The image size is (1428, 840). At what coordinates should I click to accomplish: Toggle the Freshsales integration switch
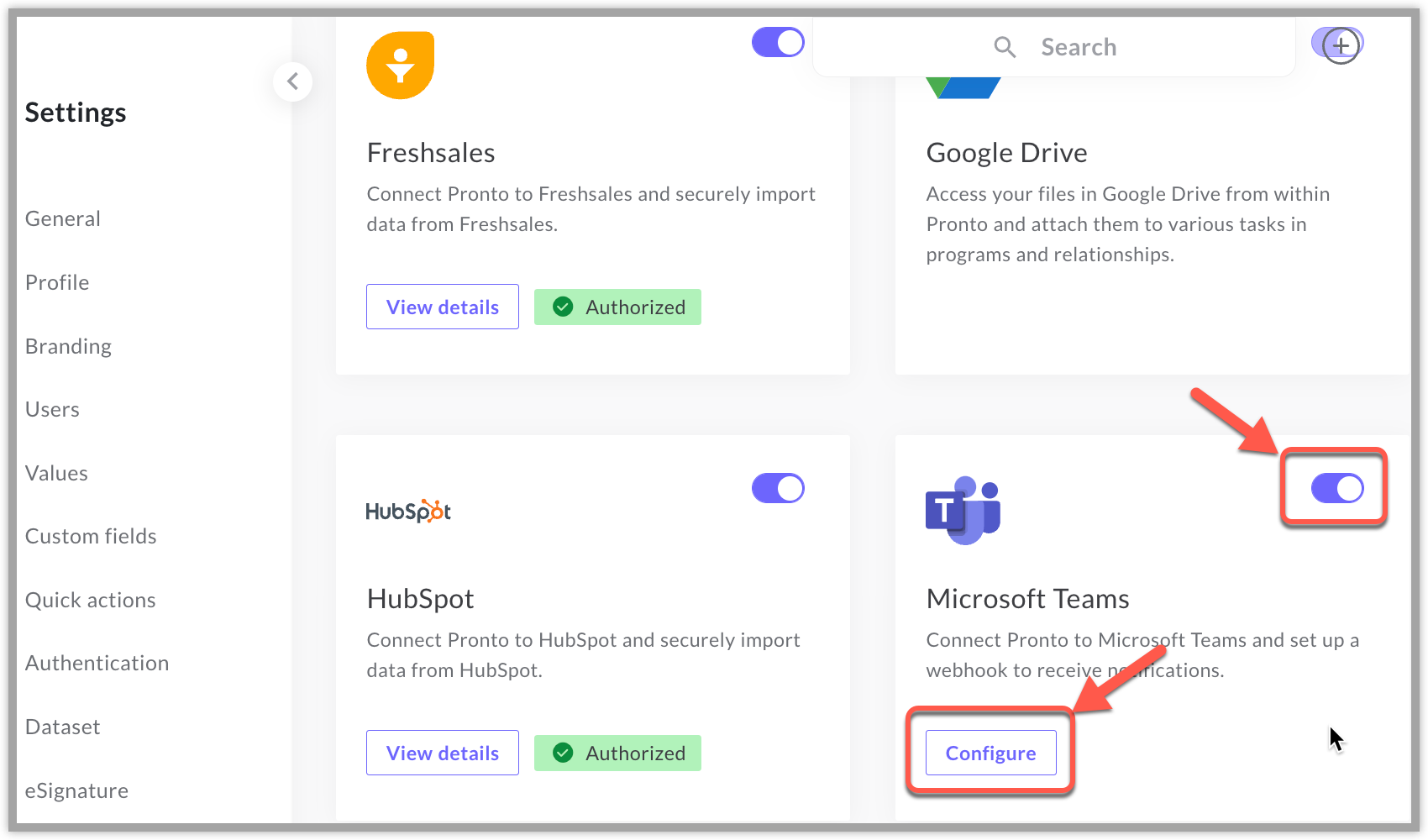pyautogui.click(x=778, y=42)
